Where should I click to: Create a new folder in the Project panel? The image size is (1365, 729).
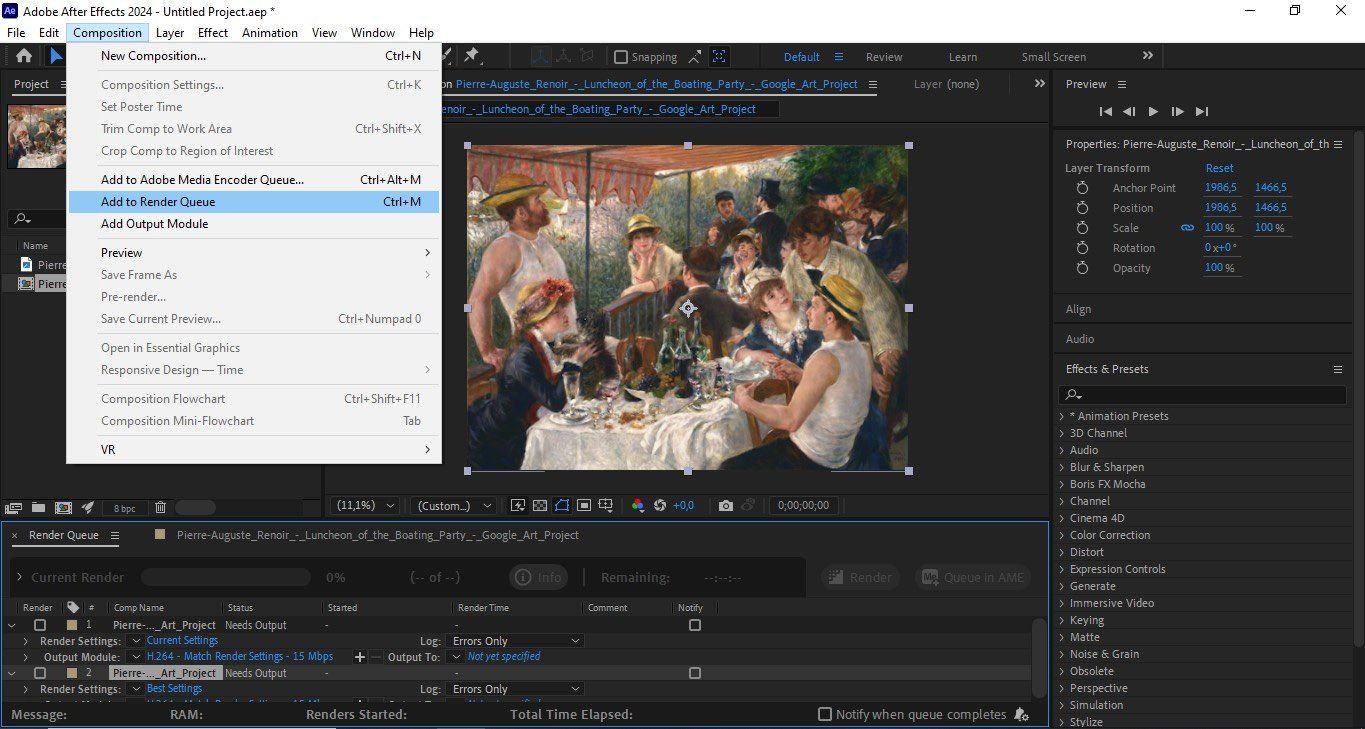tap(37, 508)
